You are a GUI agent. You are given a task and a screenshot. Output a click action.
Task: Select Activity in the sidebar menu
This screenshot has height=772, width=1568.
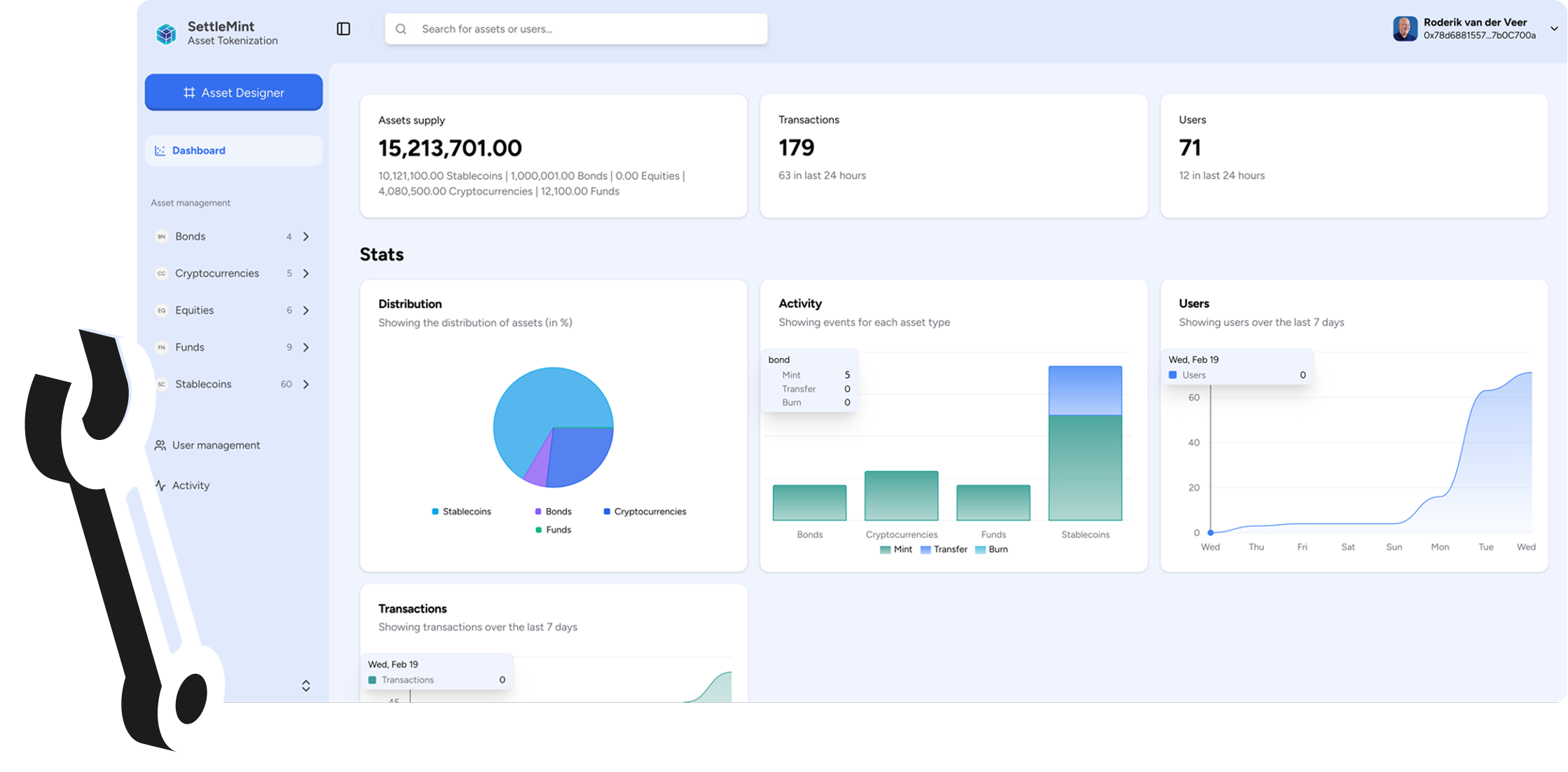coord(191,485)
